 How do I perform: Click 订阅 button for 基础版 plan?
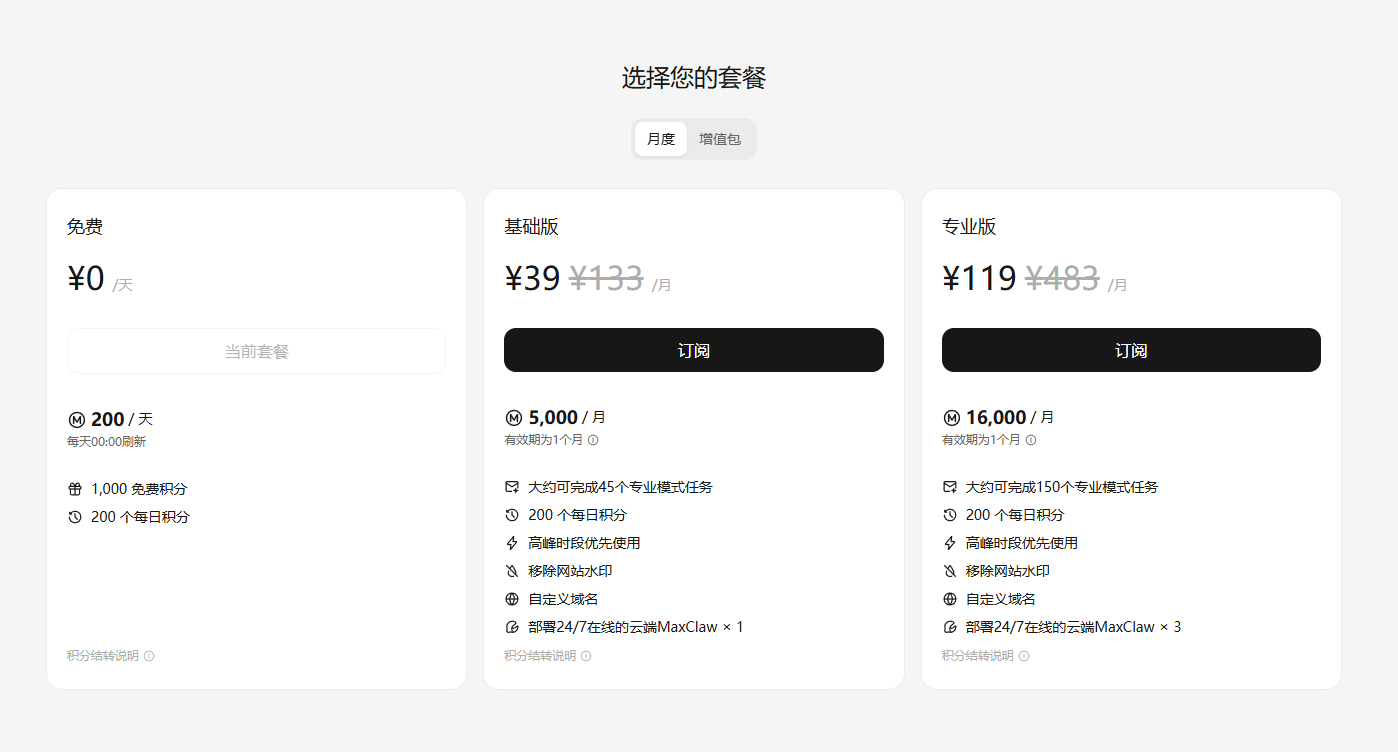click(x=693, y=350)
